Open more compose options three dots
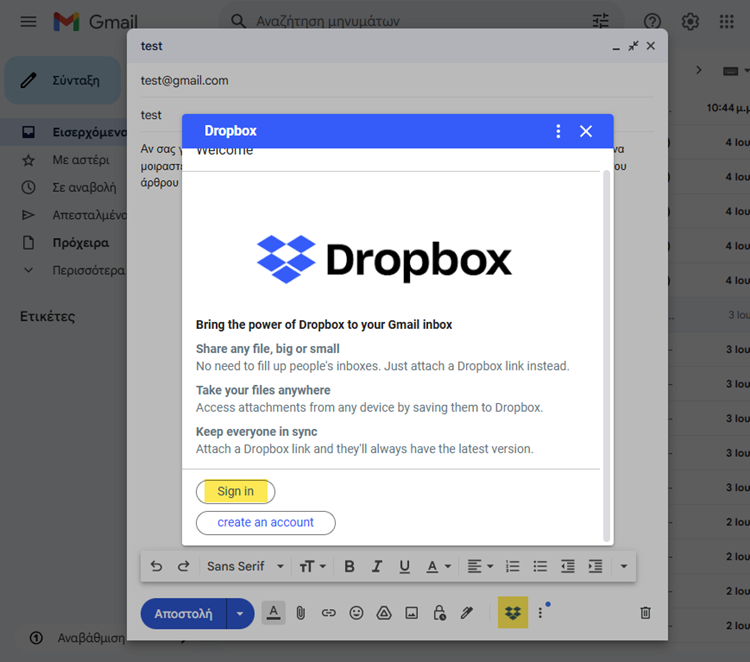 tap(540, 613)
